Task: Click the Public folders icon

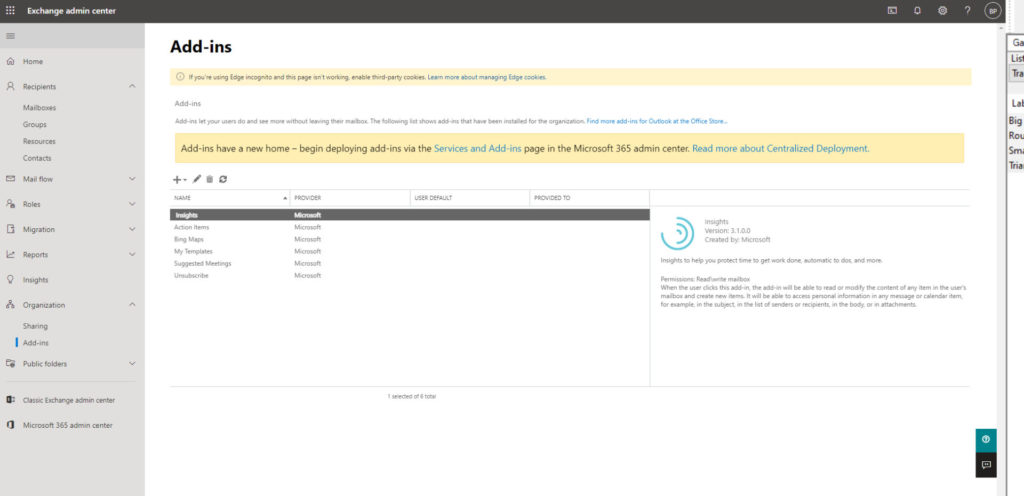Action: coord(10,364)
